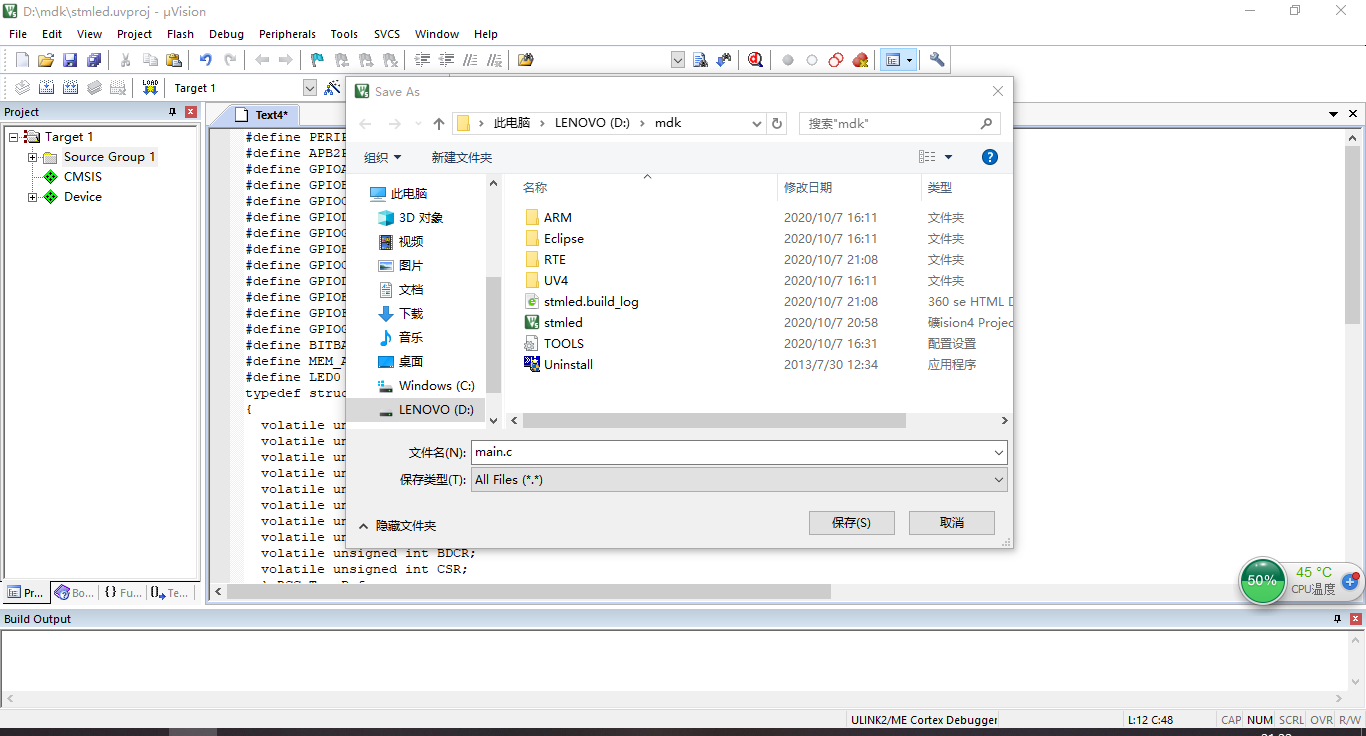The height and width of the screenshot is (736, 1366).
Task: Open the Project menu
Action: pyautogui.click(x=134, y=34)
